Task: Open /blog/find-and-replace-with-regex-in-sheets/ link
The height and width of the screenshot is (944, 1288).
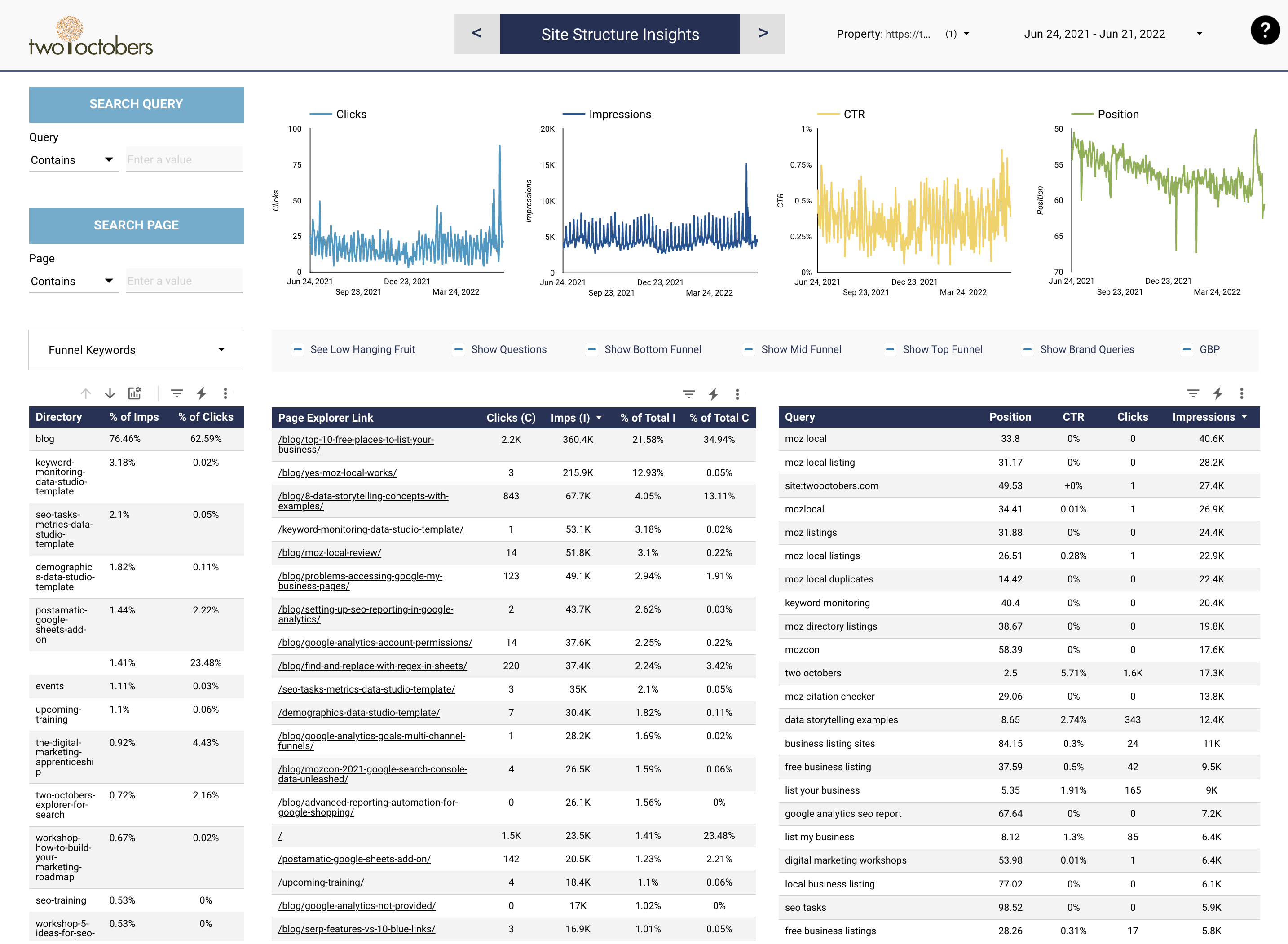Action: 373,666
